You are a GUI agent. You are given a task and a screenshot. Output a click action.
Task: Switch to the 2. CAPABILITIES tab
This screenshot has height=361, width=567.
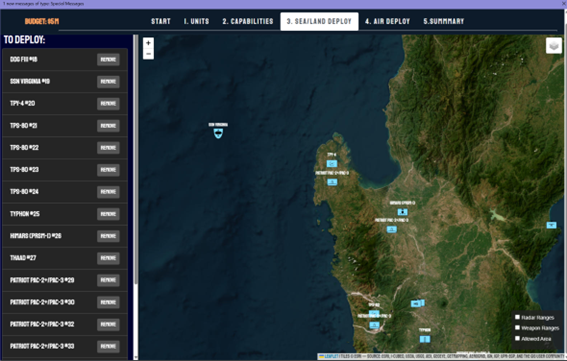248,21
